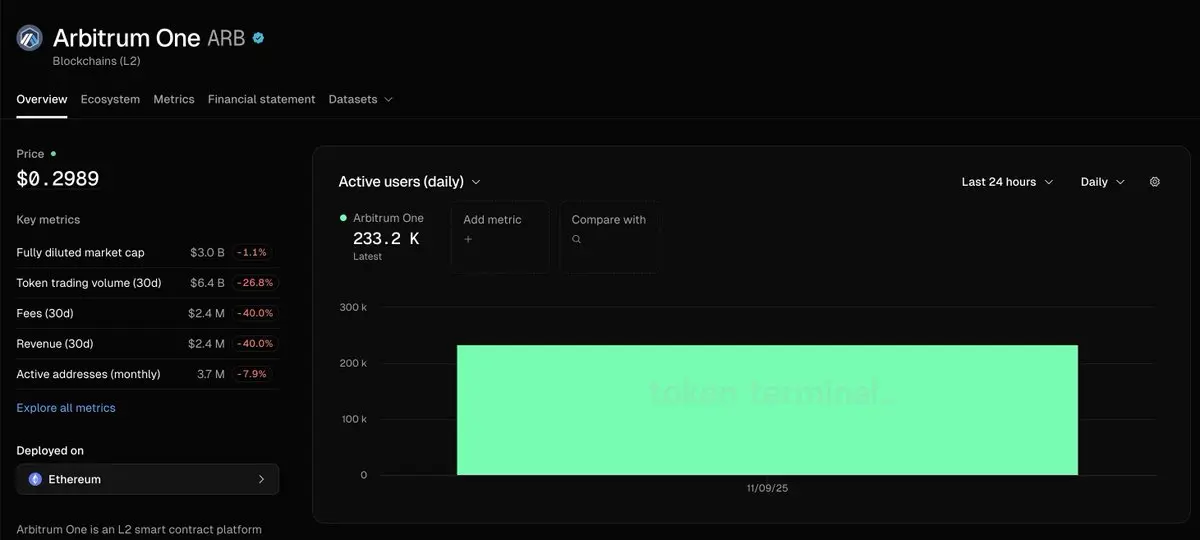Expand the Datasets dropdown menu
The image size is (1200, 540).
coord(361,99)
